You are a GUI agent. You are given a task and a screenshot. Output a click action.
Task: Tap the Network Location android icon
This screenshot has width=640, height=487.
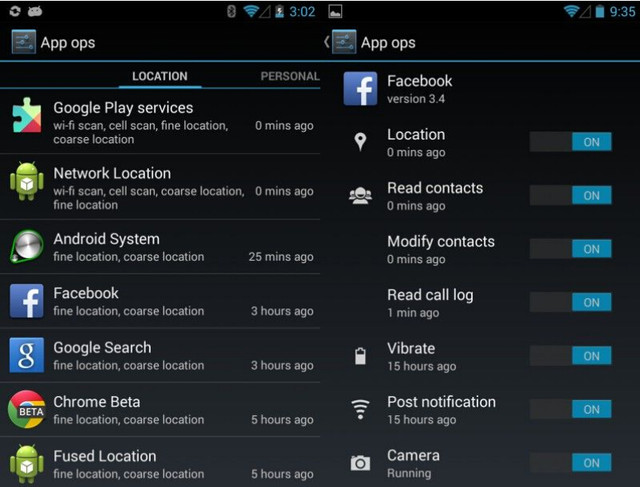pyautogui.click(x=27, y=181)
